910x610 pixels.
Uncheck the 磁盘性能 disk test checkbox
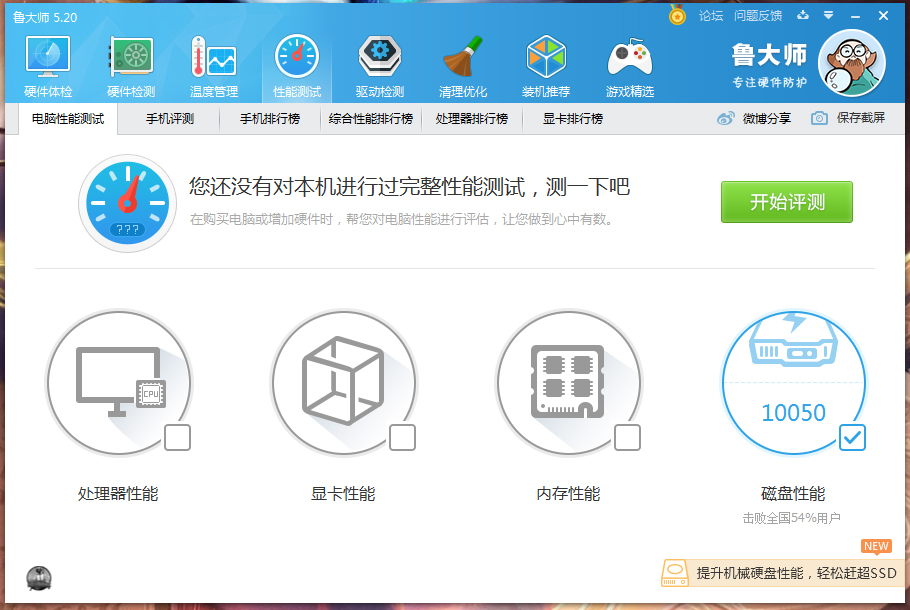click(851, 437)
